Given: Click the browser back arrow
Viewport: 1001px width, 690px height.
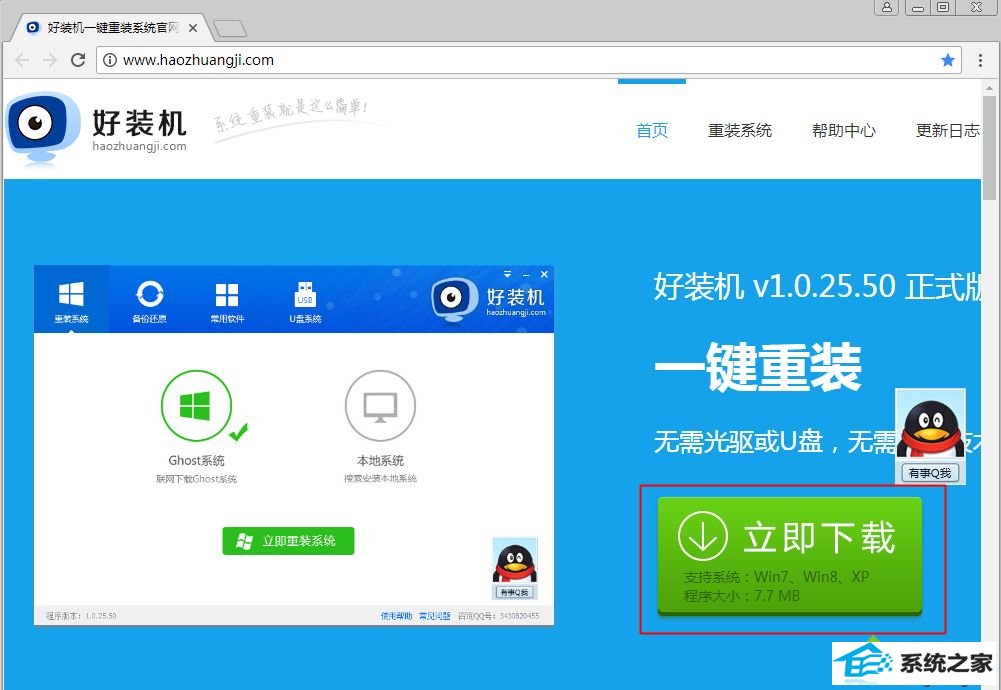Looking at the screenshot, I should click(22, 60).
